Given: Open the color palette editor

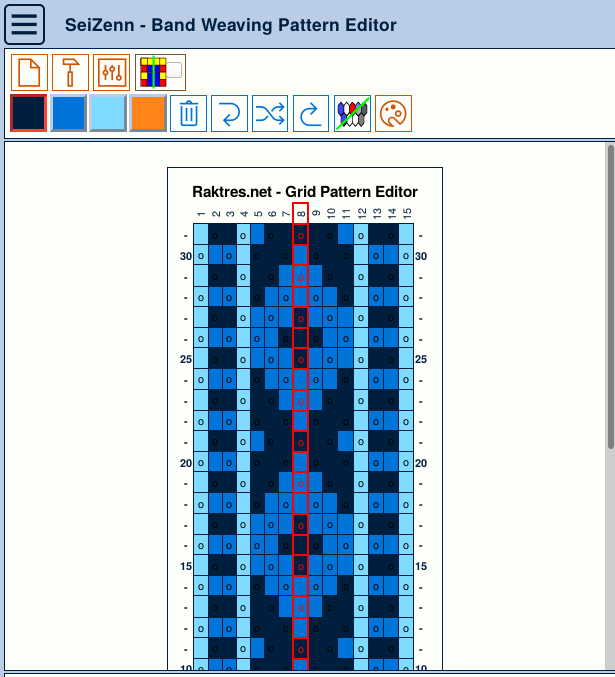Looking at the screenshot, I should coord(393,114).
